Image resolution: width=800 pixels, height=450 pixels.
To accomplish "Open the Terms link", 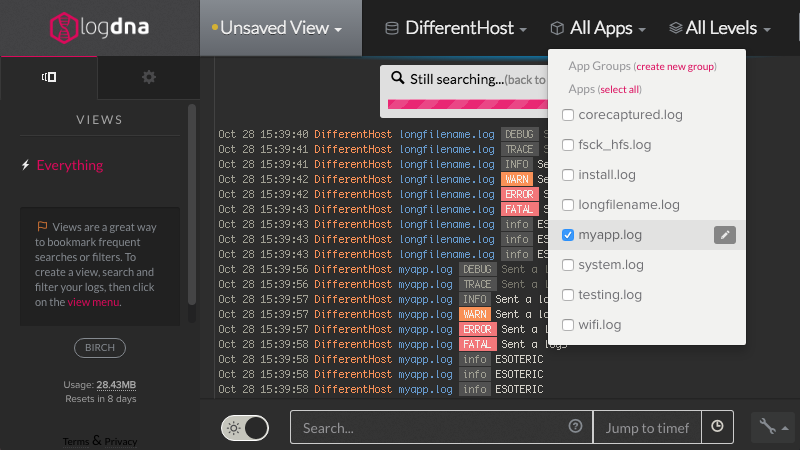I will pyautogui.click(x=76, y=441).
